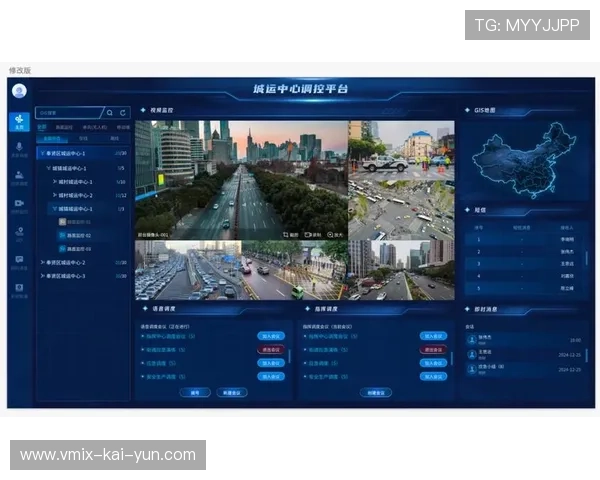Select the 路面监控-02 camera row
600x480 pixels.
coord(92,235)
